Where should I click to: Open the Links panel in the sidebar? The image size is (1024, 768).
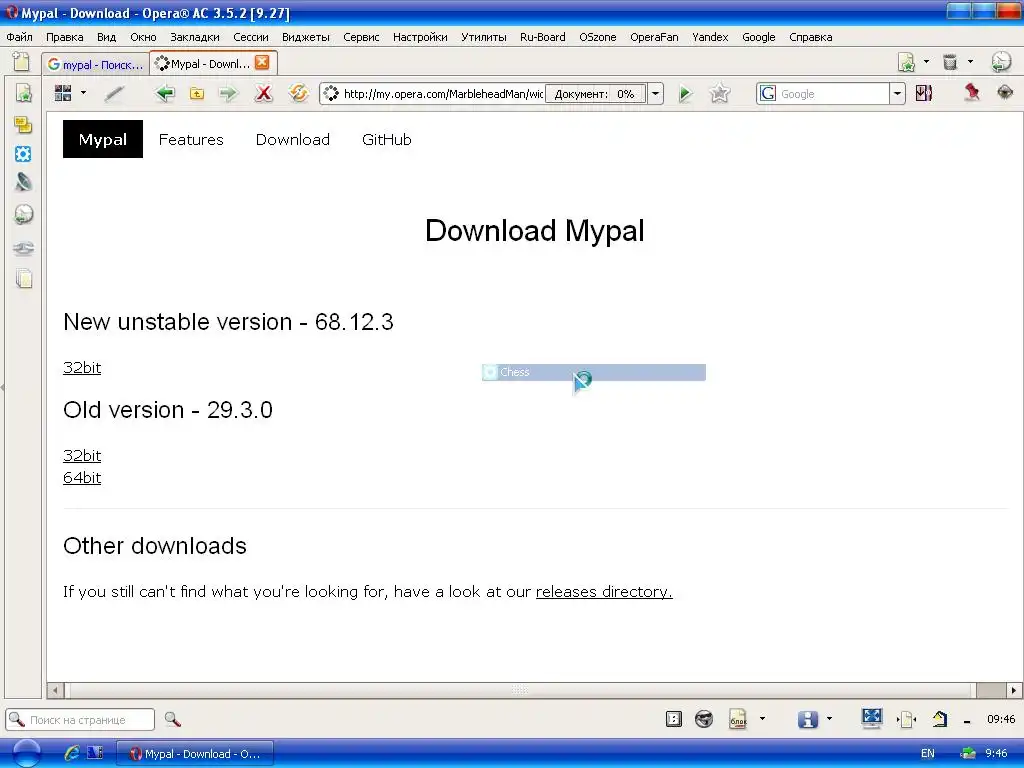[24, 248]
